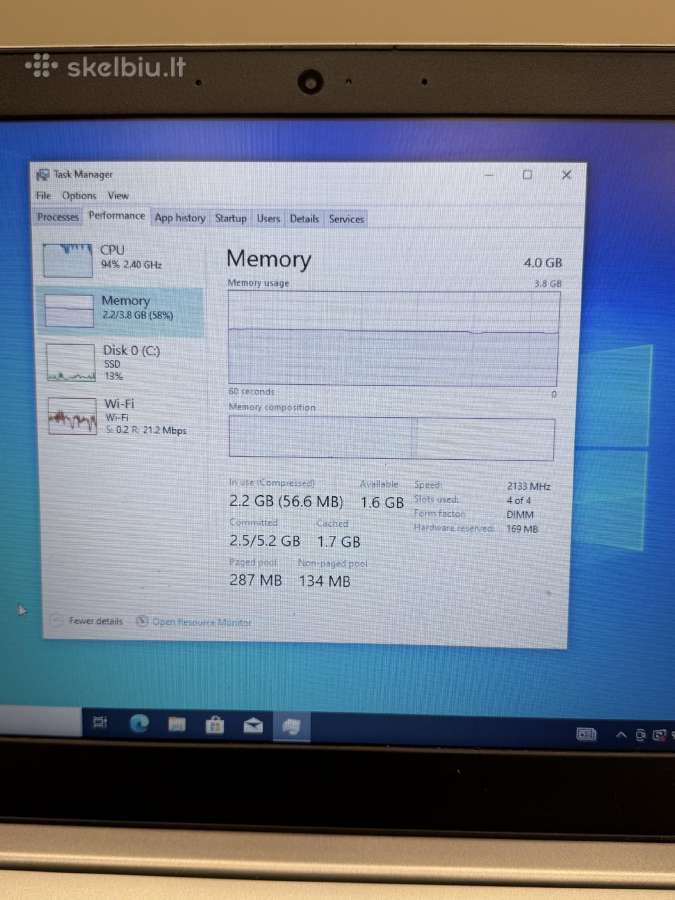The width and height of the screenshot is (675, 900).
Task: Click the 1.6 GB Available value
Action: pyautogui.click(x=382, y=502)
